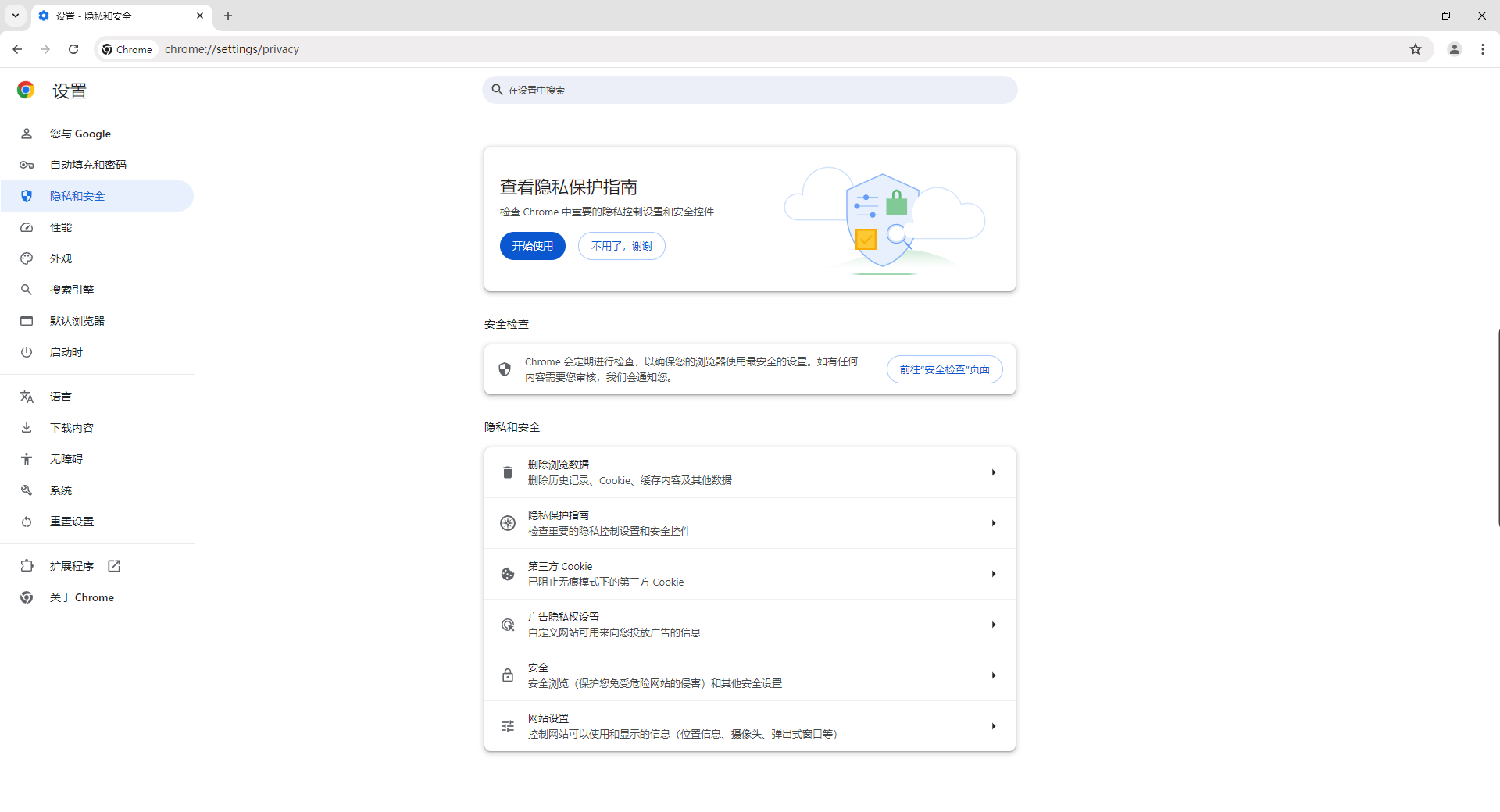Viewport: 1500px width, 812px height.
Task: Open 启动时 via the power icon
Action: point(27,351)
